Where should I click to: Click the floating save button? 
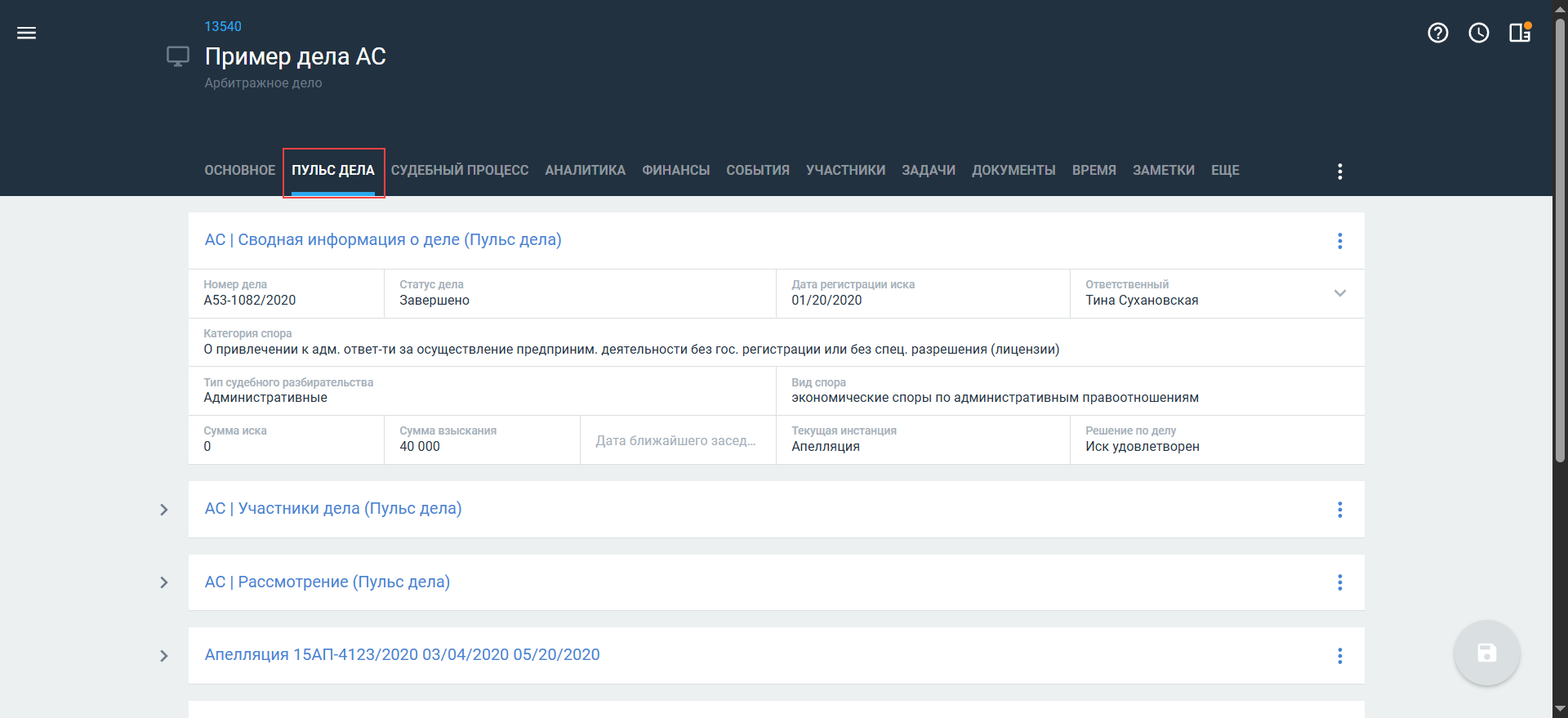tap(1486, 653)
